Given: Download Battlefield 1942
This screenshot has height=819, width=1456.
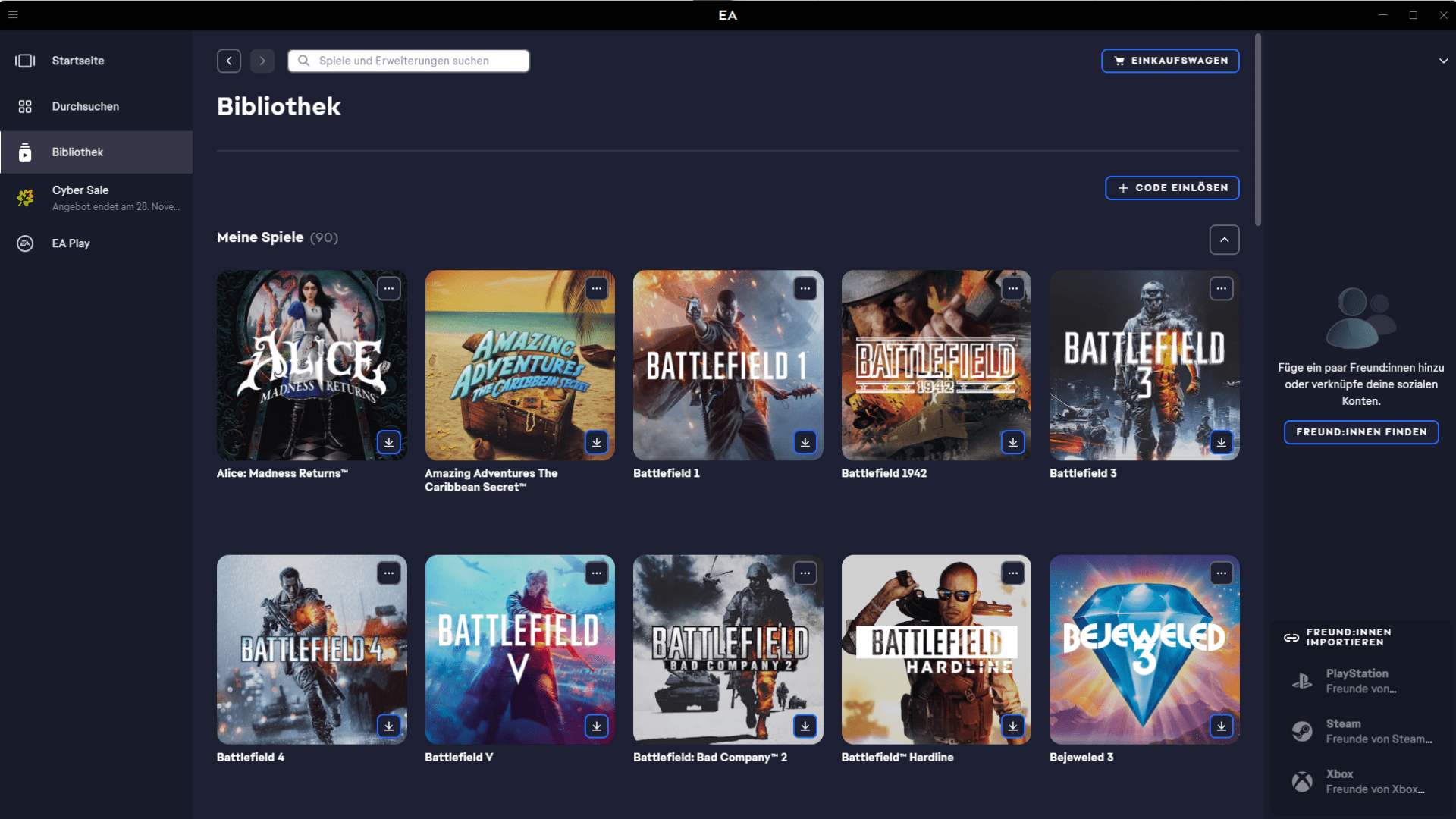Looking at the screenshot, I should (x=1013, y=442).
